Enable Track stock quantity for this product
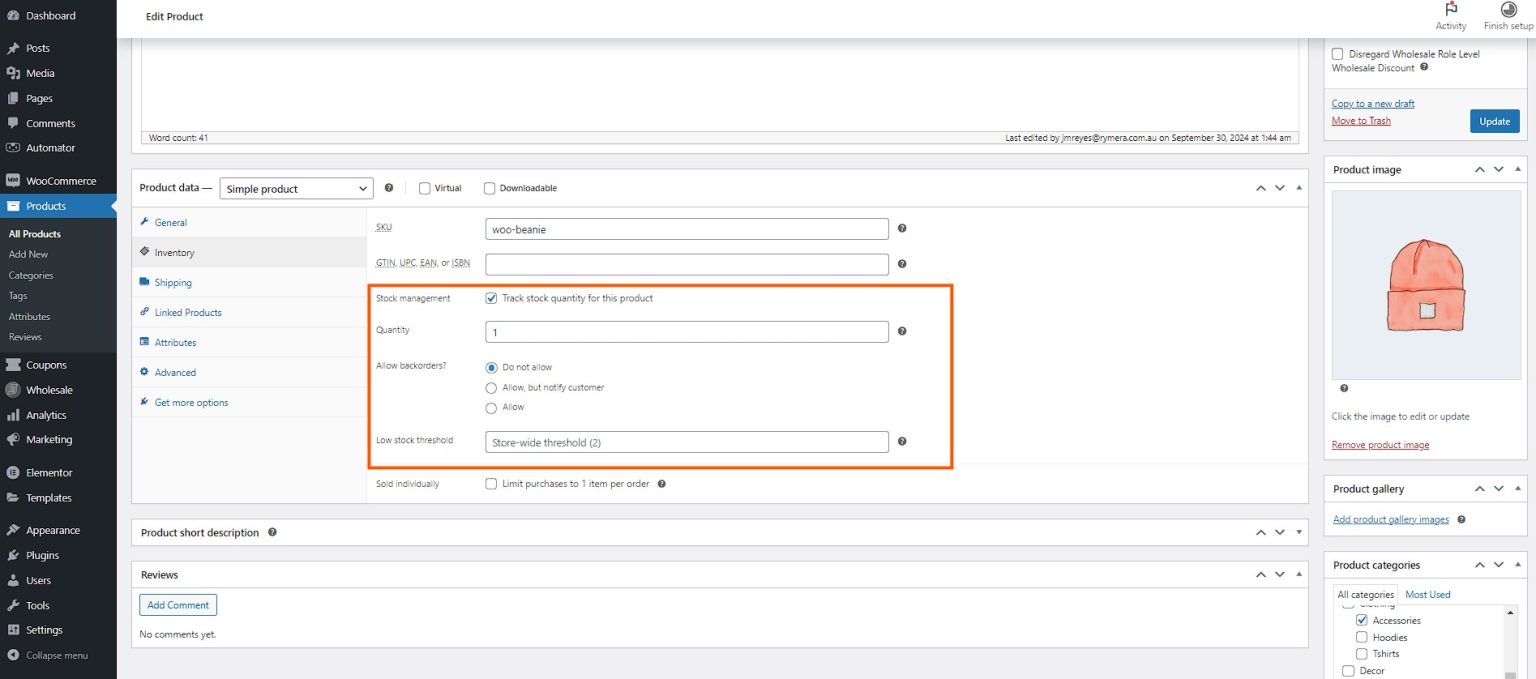The width and height of the screenshot is (1536, 679). click(491, 297)
